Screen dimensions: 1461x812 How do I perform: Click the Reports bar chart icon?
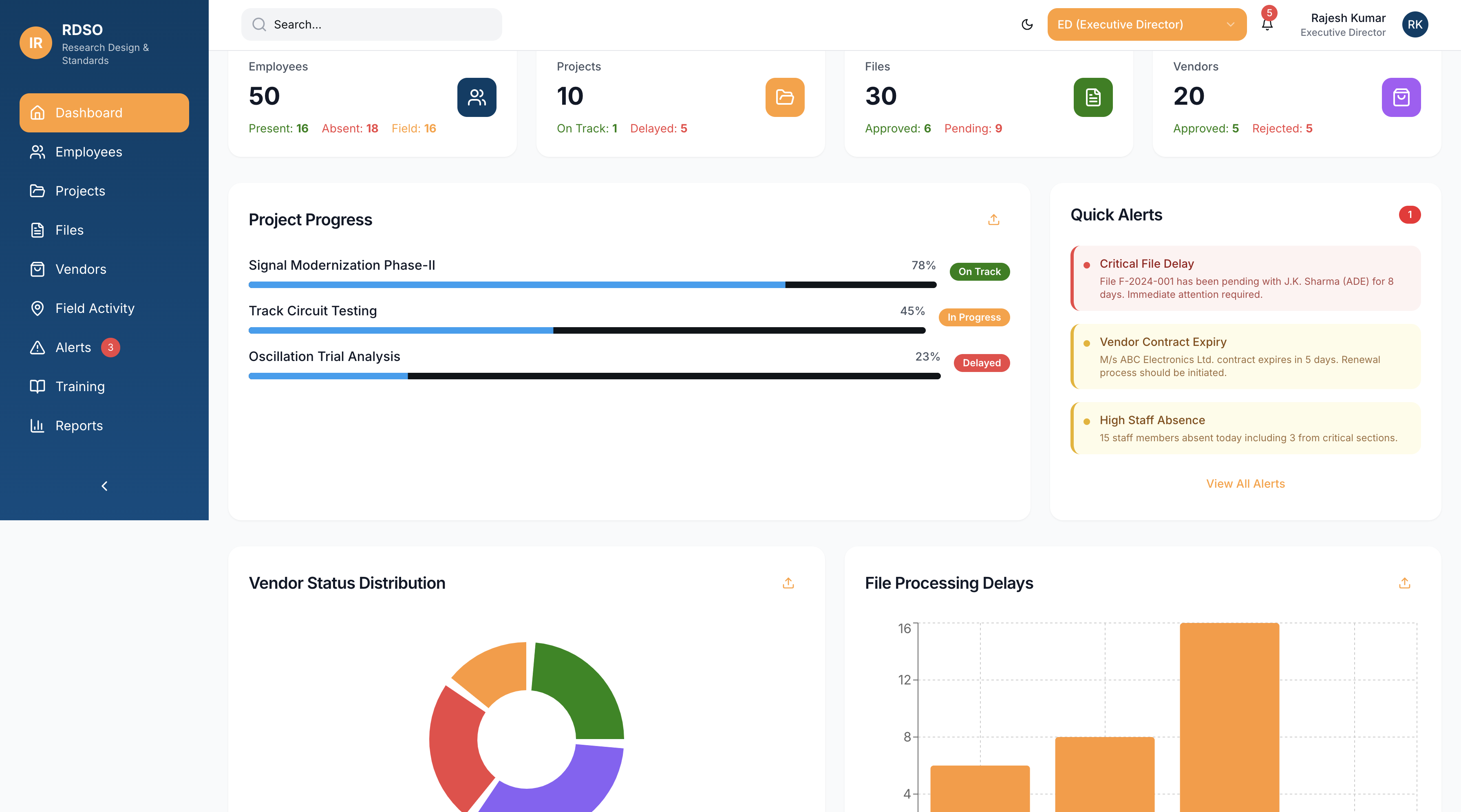pos(38,426)
